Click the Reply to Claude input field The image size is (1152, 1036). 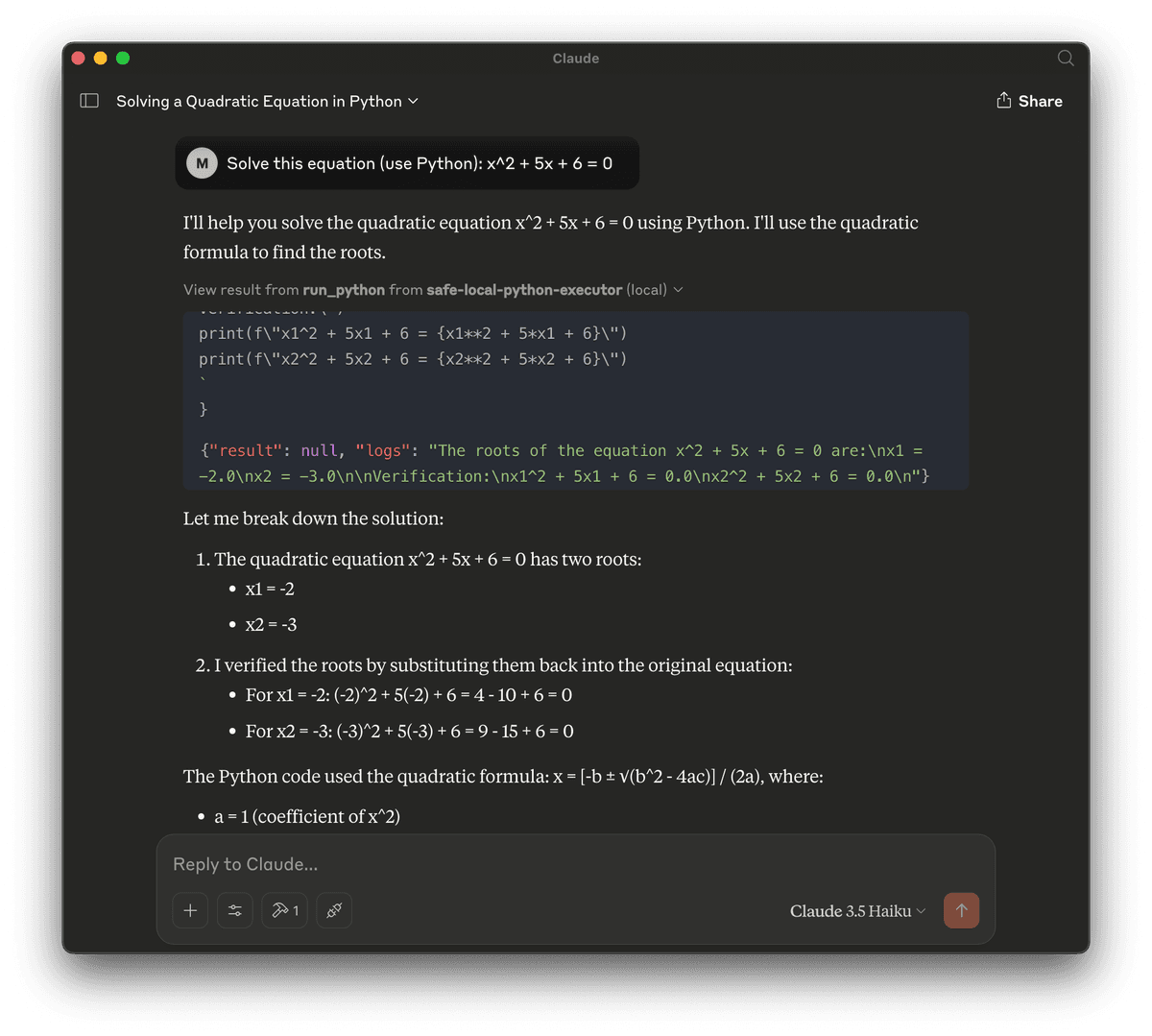pyautogui.click(x=574, y=864)
